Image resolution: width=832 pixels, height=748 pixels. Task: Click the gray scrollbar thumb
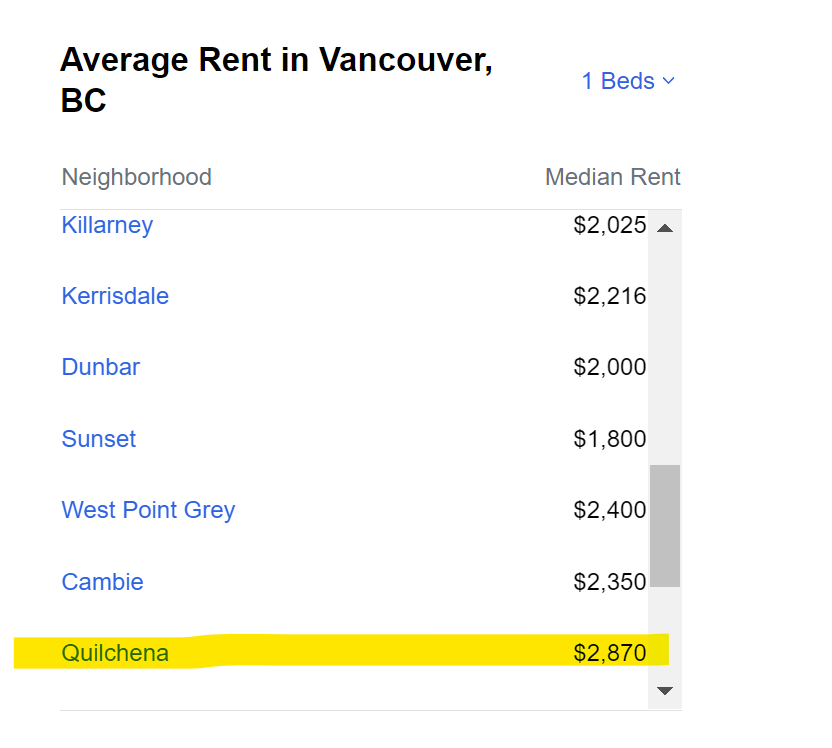(665, 526)
